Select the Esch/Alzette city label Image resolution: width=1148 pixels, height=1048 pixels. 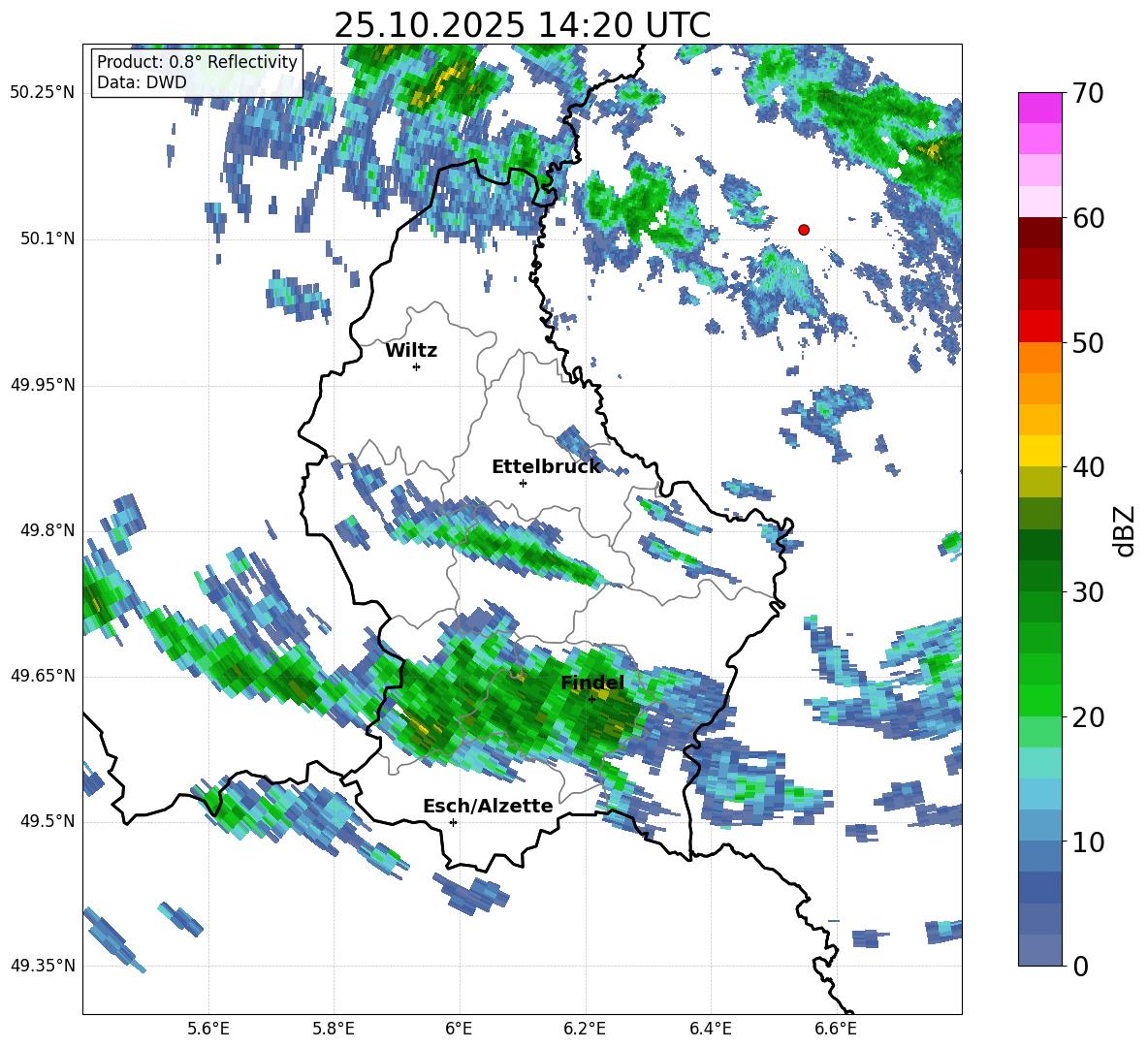point(488,806)
